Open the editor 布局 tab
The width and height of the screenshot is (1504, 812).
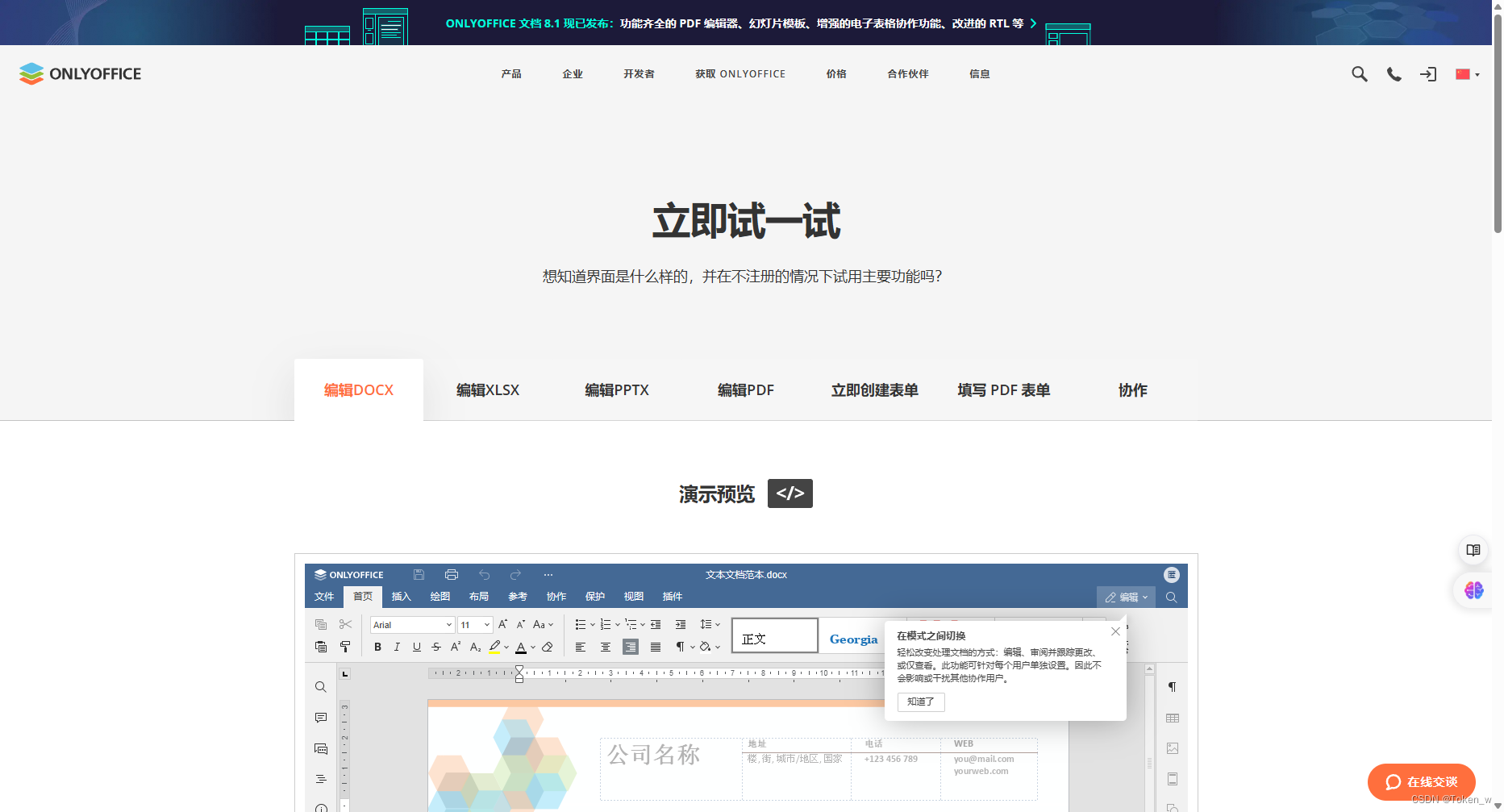[x=479, y=597]
